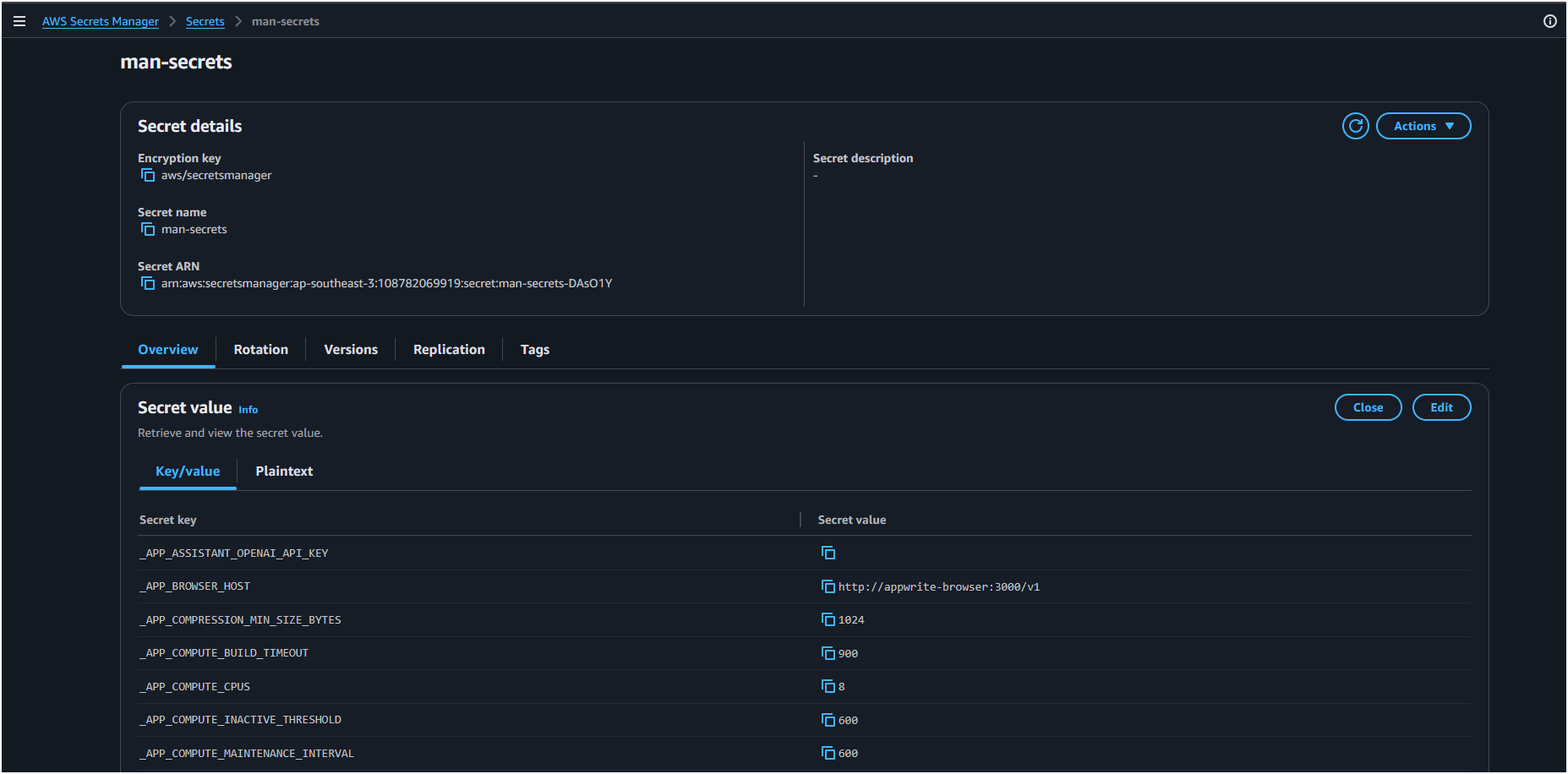Switch to the Overview tab
Viewport: 1568px width, 774px height.
(168, 350)
